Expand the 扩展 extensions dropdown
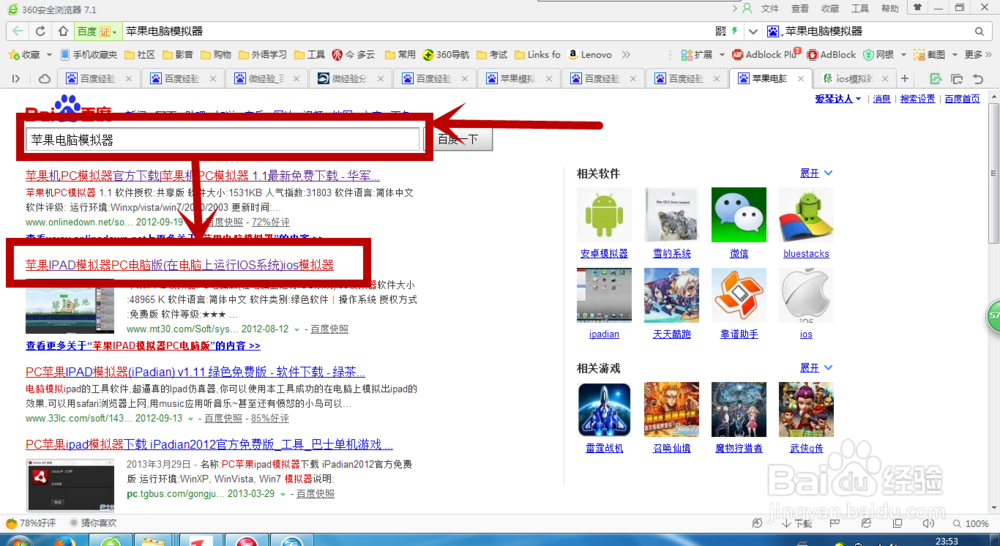Screen dimensions: 1000x546 (722, 55)
